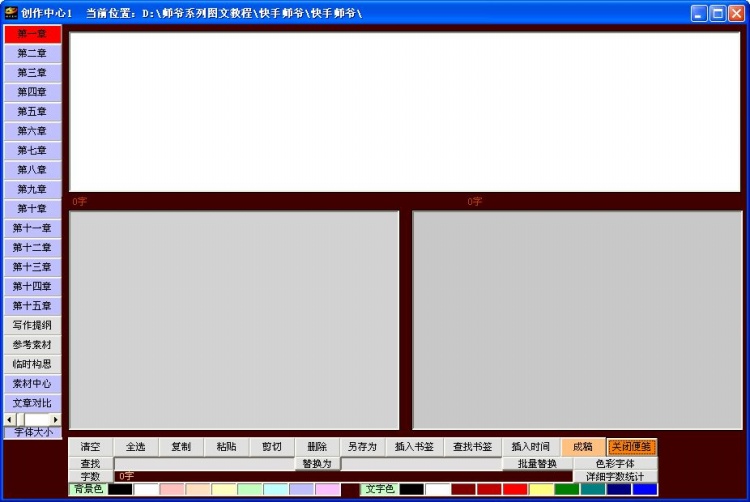Click into the top white editing area
Viewport: 750px width, 502px height.
pyautogui.click(x=405, y=112)
